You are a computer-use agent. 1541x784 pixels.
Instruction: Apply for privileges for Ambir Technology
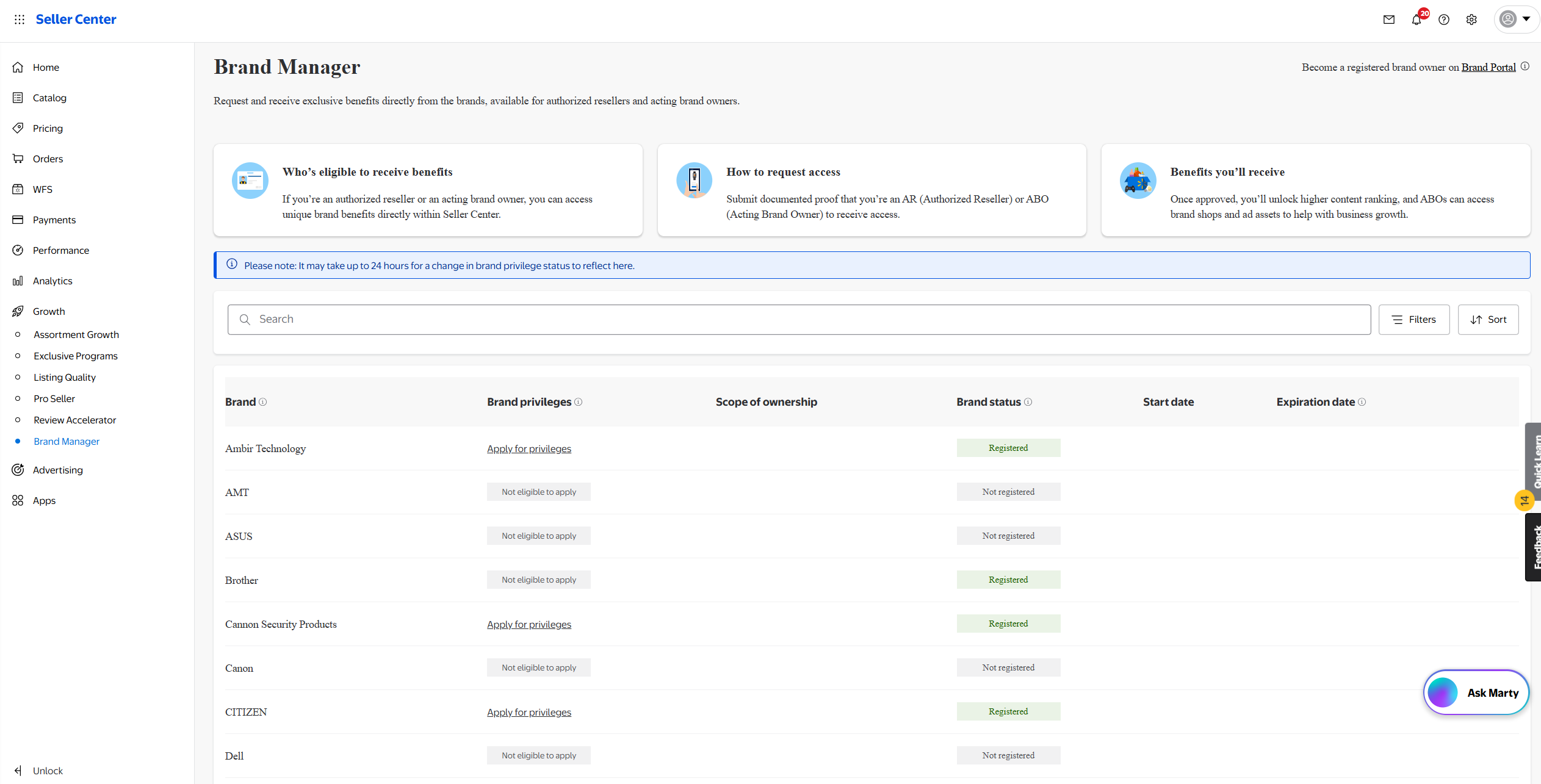[529, 448]
